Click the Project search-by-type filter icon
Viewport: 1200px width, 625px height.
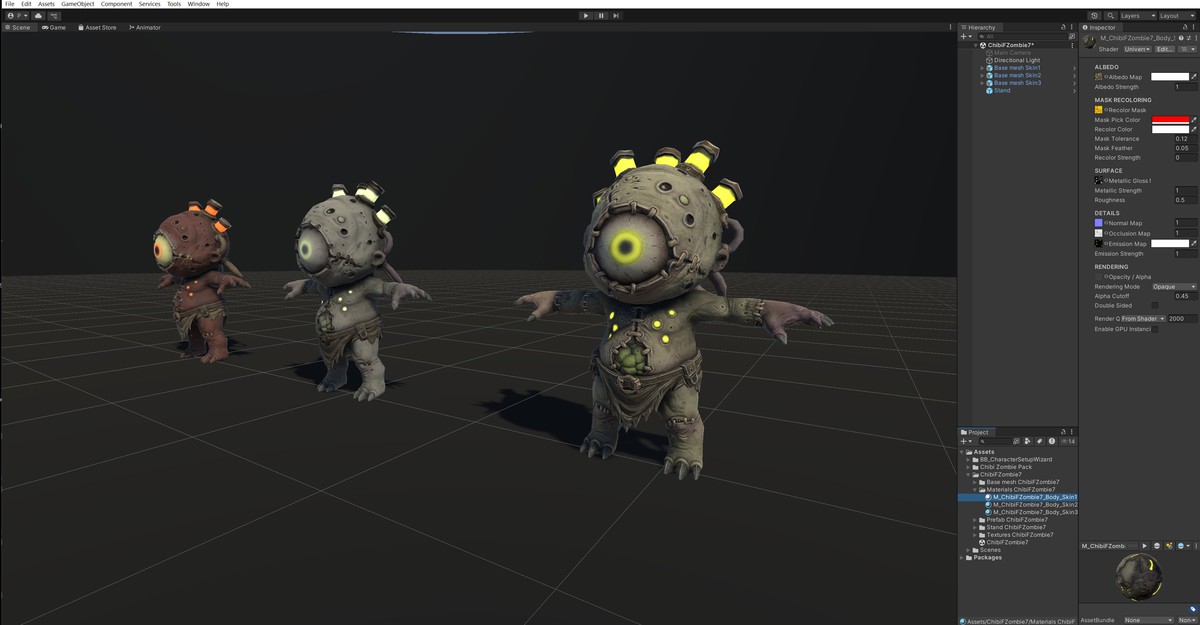pos(1029,441)
